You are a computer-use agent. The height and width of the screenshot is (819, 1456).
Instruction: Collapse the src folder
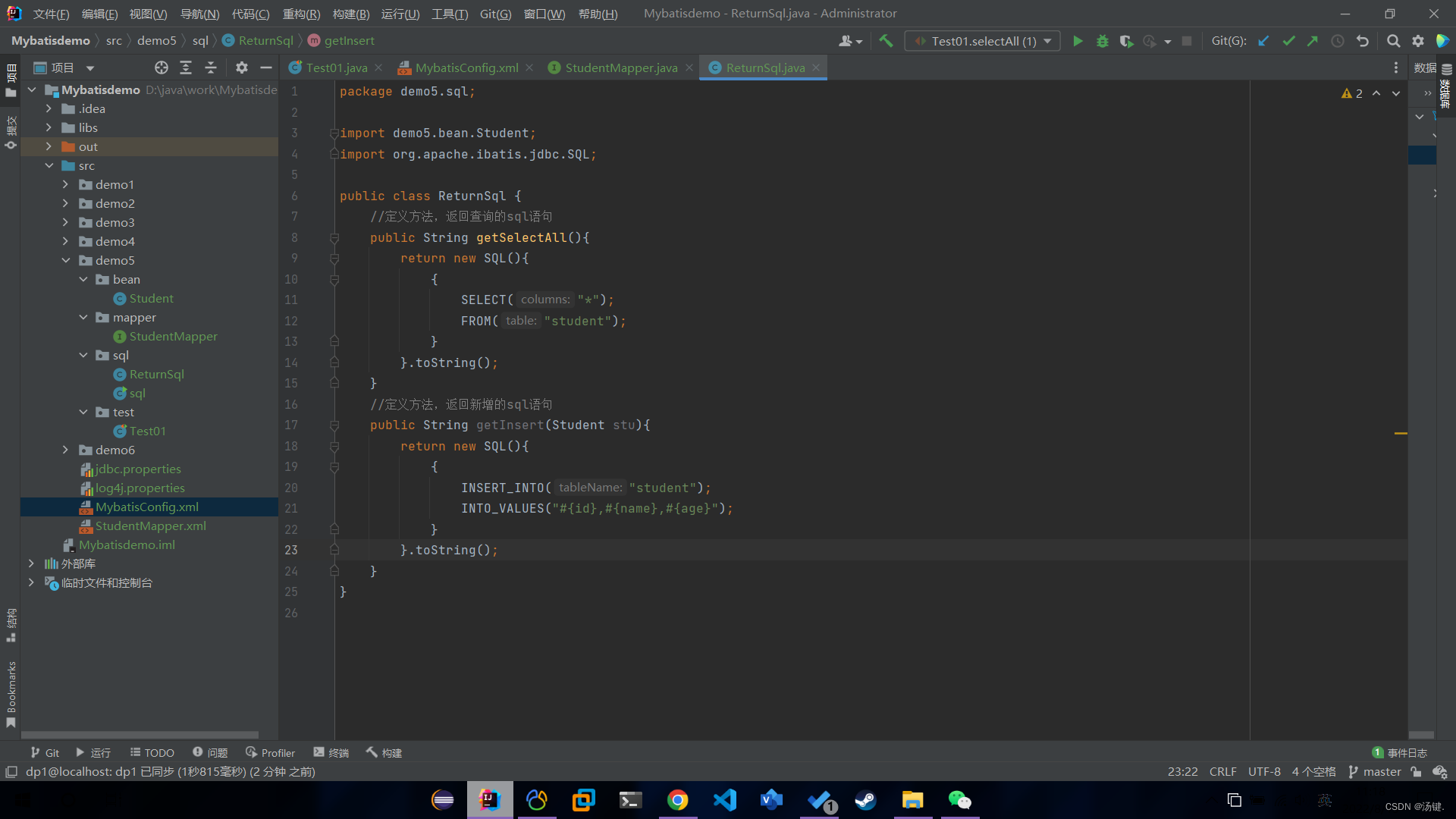[x=49, y=165]
